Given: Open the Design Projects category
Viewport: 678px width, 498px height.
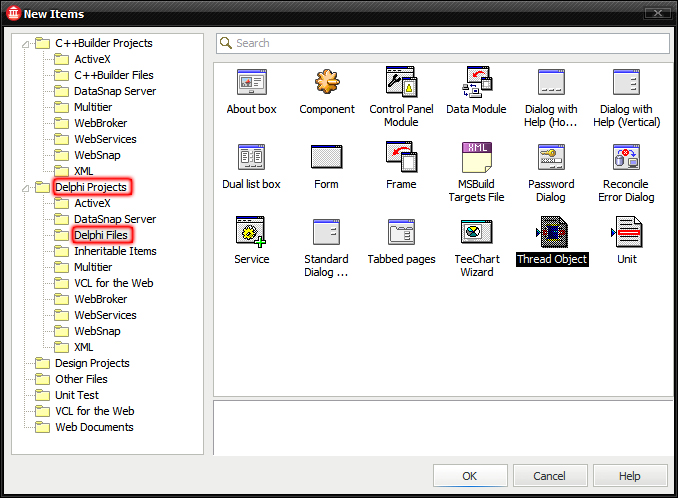Looking at the screenshot, I should coord(92,363).
